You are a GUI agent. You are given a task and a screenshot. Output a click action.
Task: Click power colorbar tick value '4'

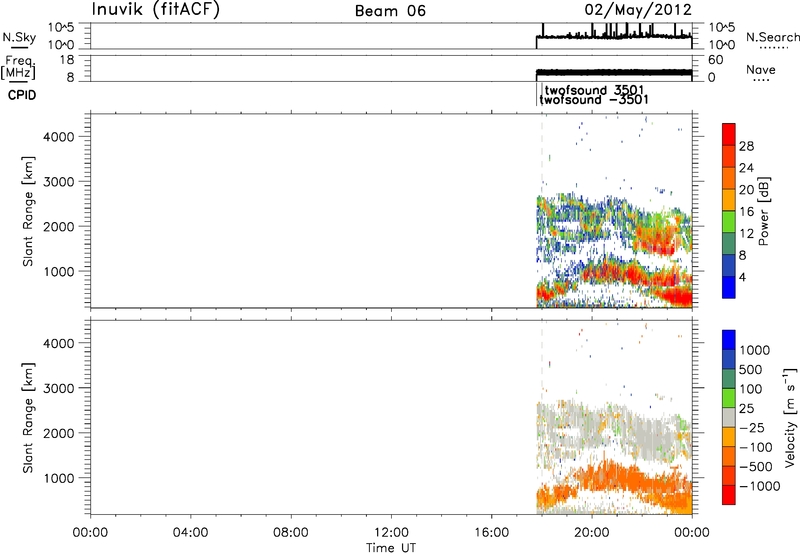point(742,278)
